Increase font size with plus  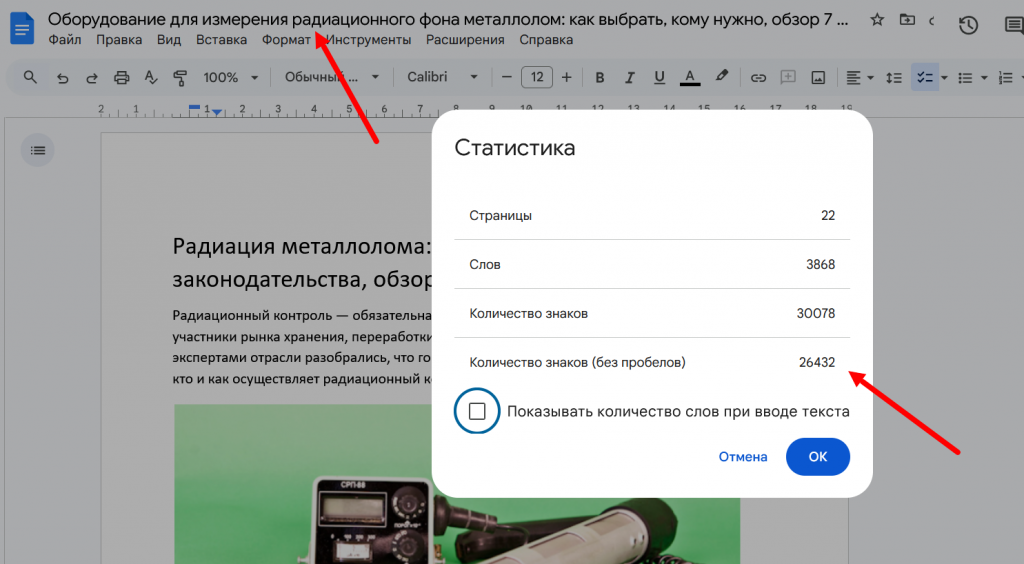point(566,77)
